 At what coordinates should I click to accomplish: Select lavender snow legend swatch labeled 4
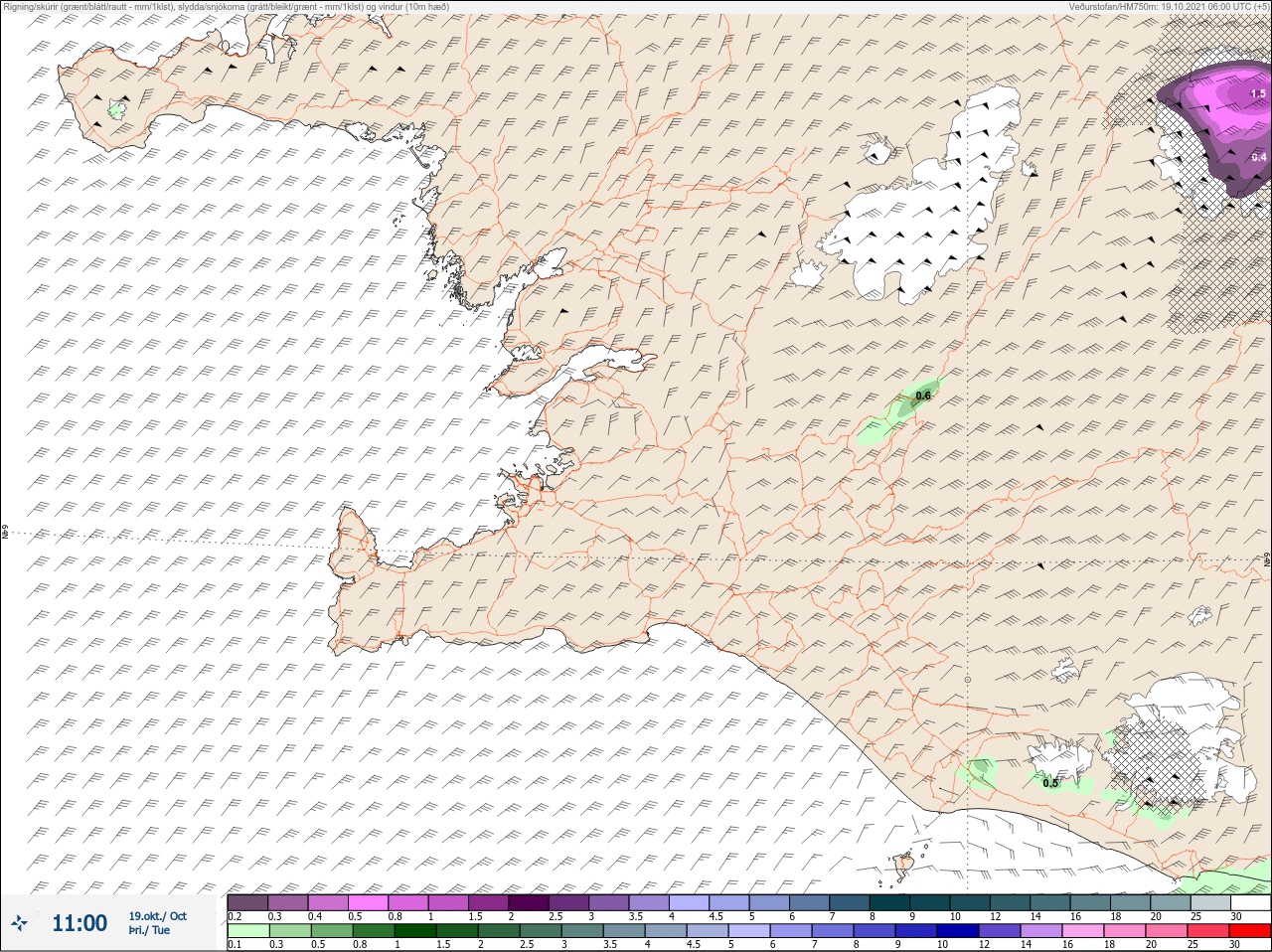tap(689, 902)
